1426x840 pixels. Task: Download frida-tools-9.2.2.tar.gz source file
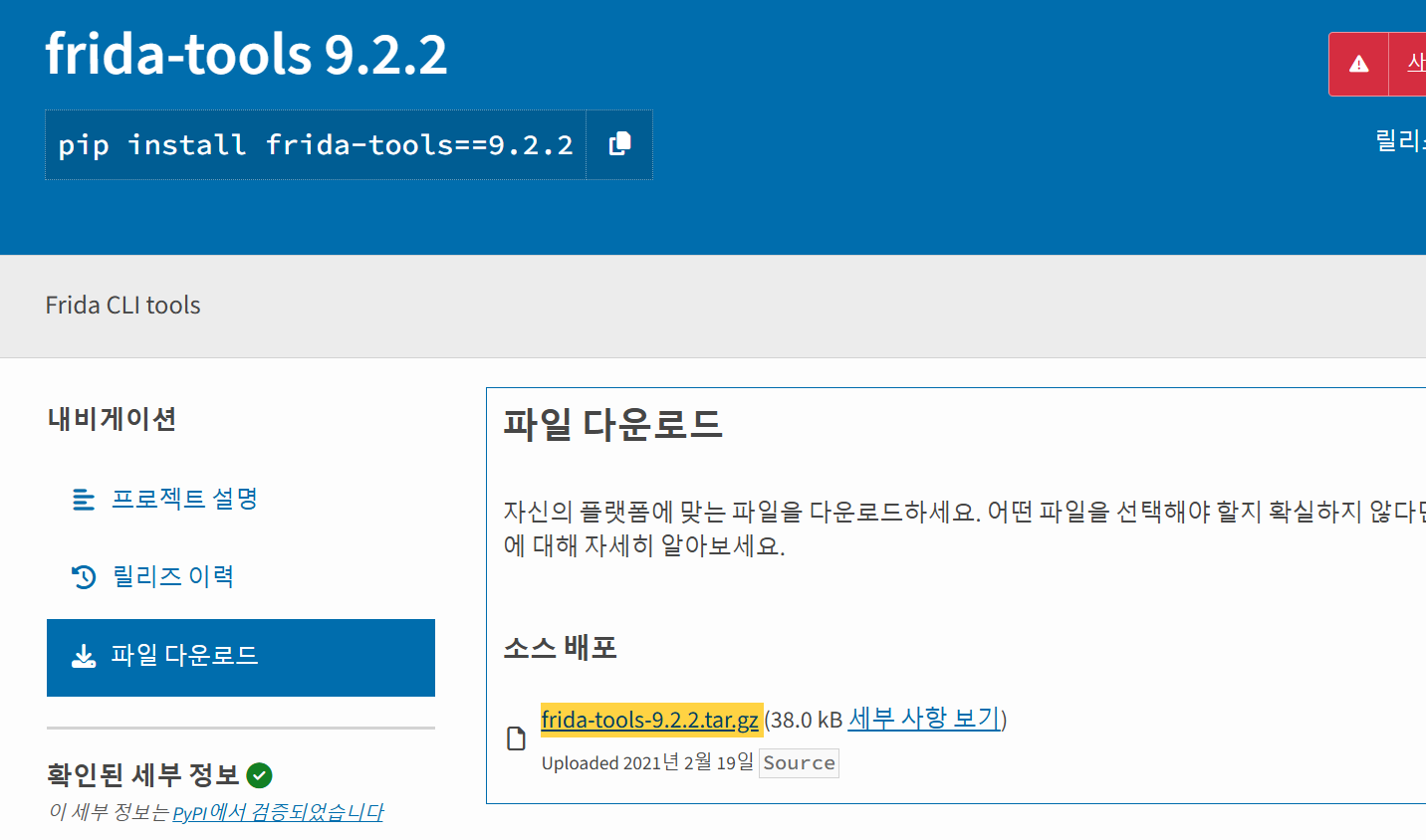650,719
